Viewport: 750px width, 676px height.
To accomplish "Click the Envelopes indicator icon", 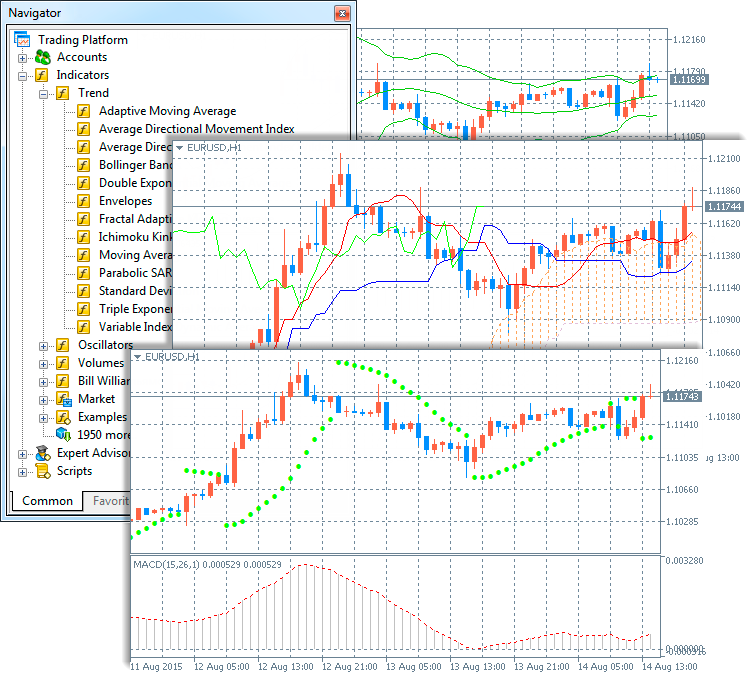I will (x=84, y=201).
